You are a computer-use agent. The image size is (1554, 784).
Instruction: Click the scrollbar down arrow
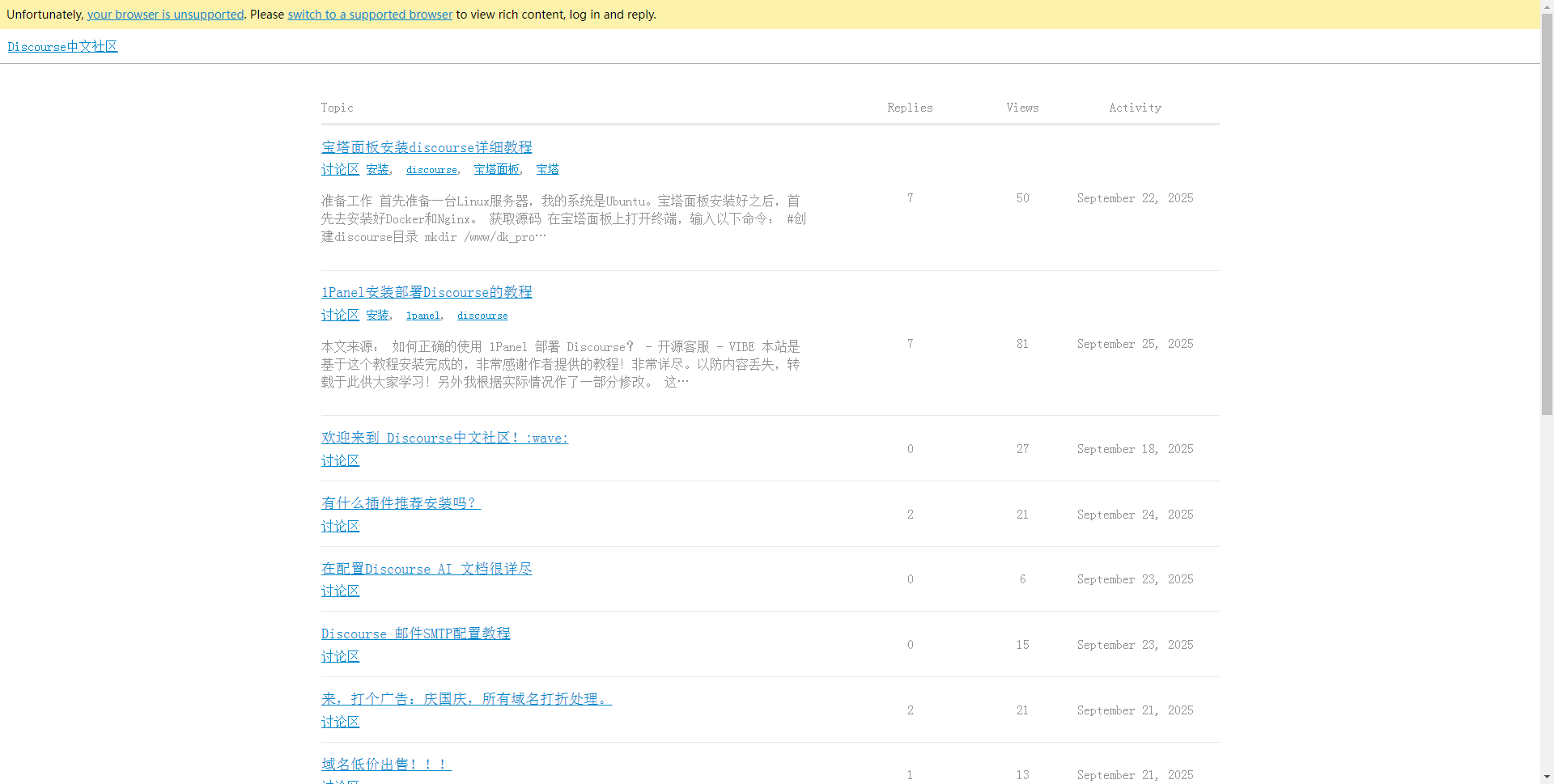click(1547, 777)
